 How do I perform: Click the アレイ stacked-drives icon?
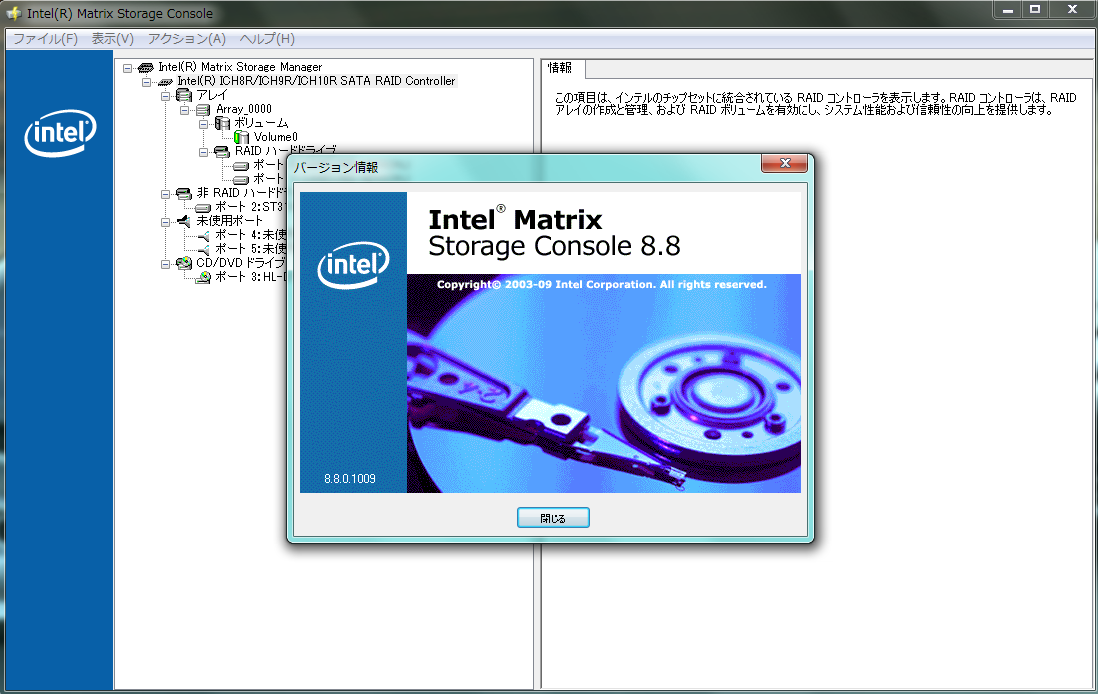tap(184, 95)
